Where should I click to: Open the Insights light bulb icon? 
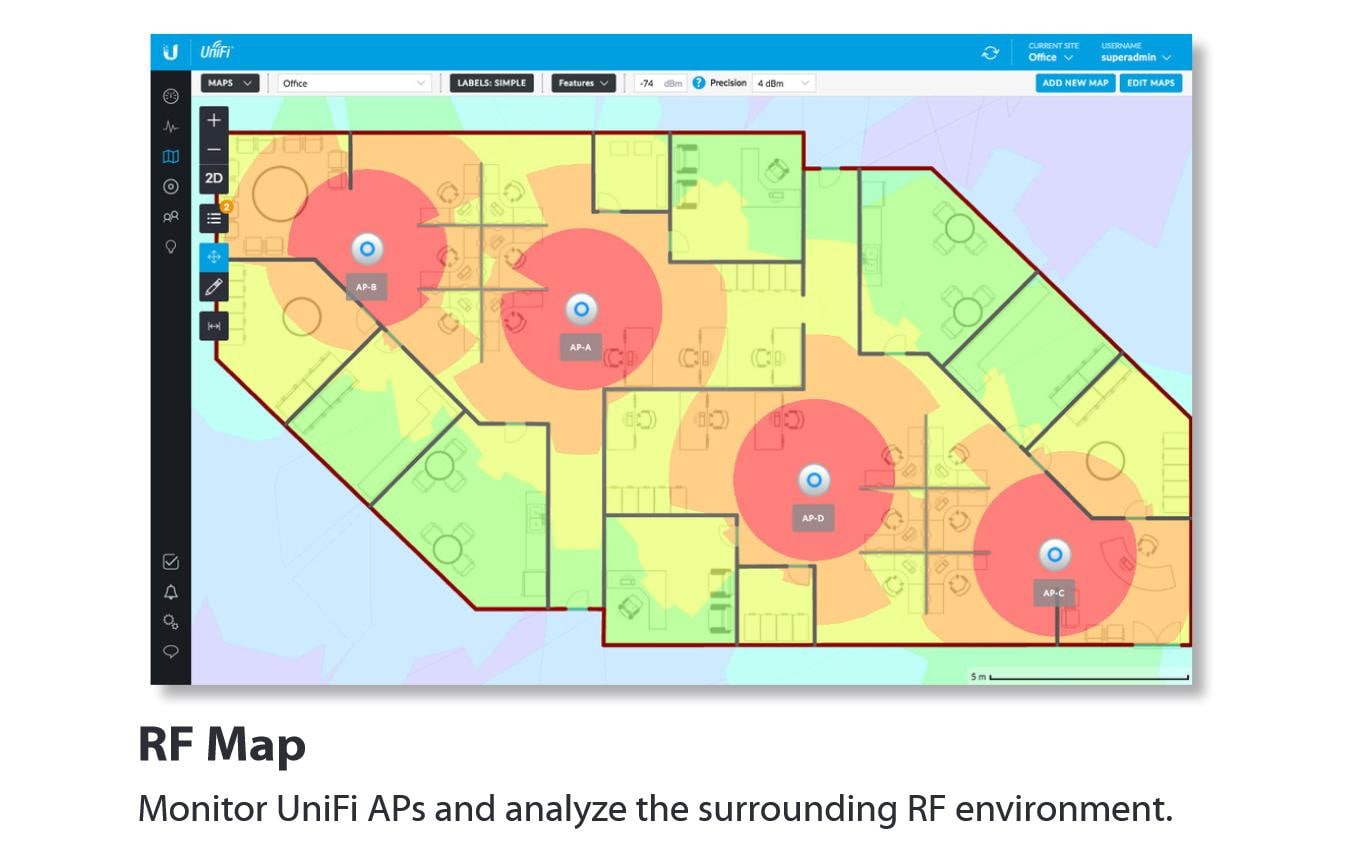coord(171,246)
